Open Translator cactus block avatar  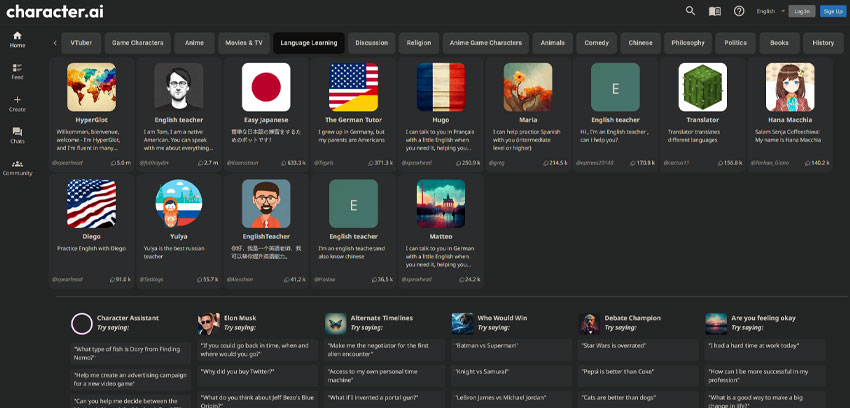click(x=703, y=87)
